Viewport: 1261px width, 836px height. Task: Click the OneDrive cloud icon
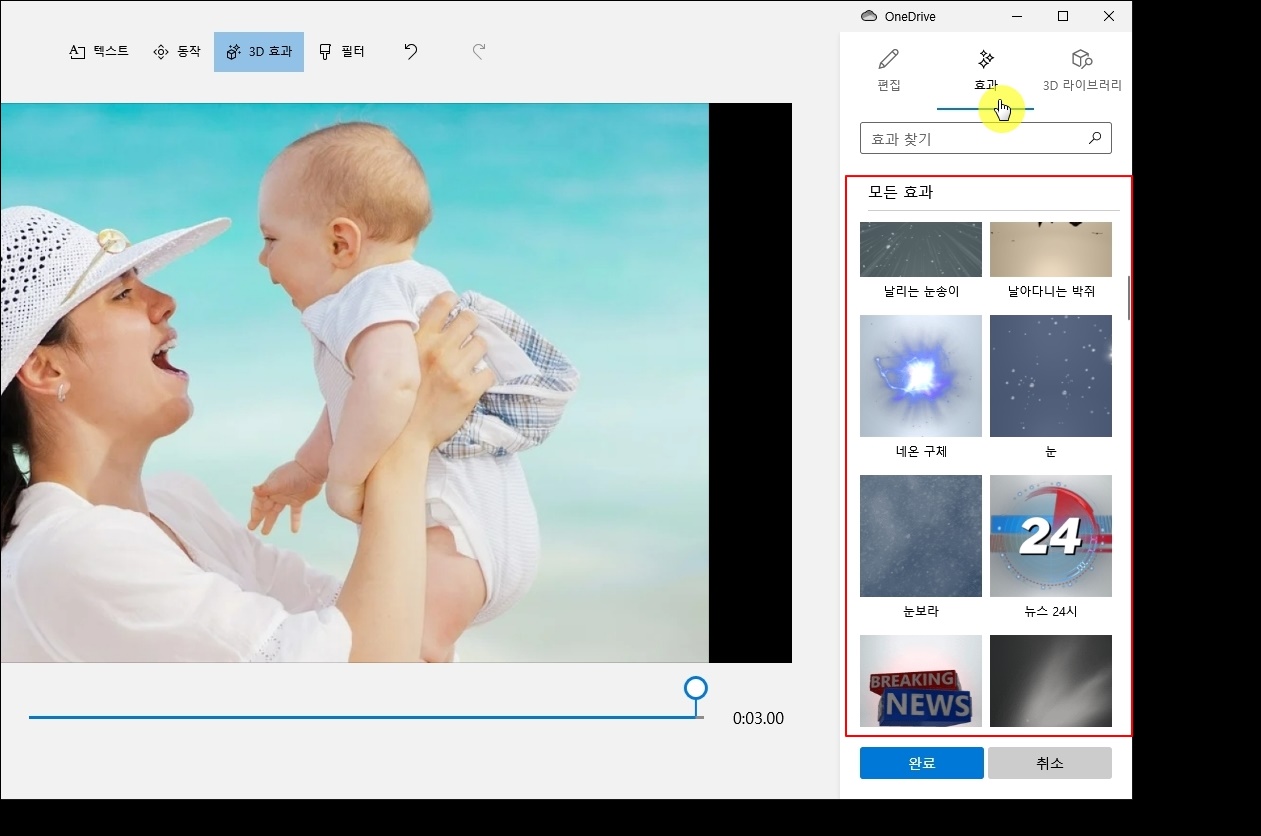[869, 16]
